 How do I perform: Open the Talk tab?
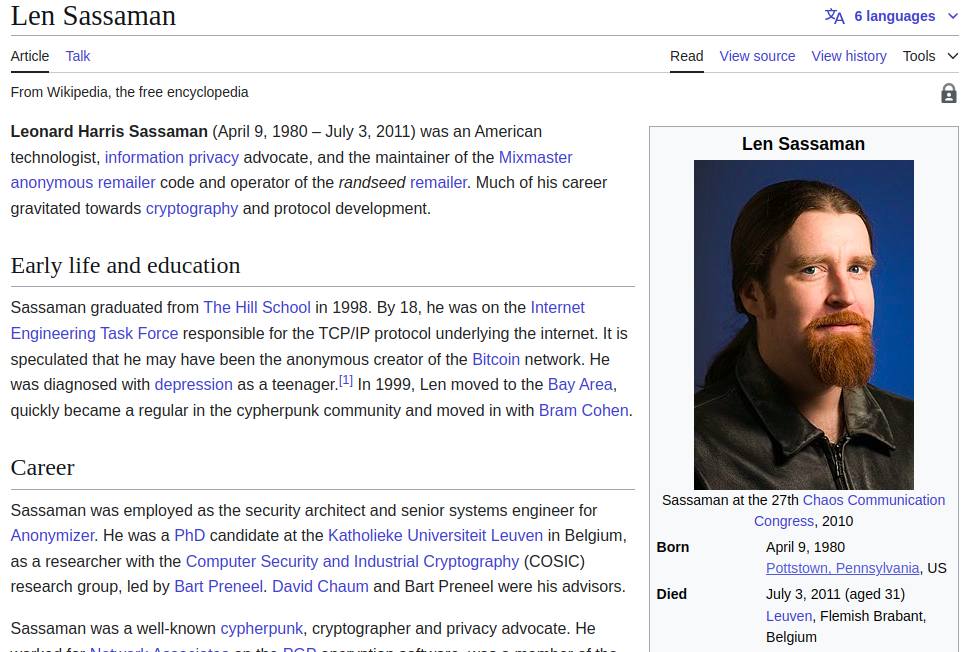click(78, 56)
